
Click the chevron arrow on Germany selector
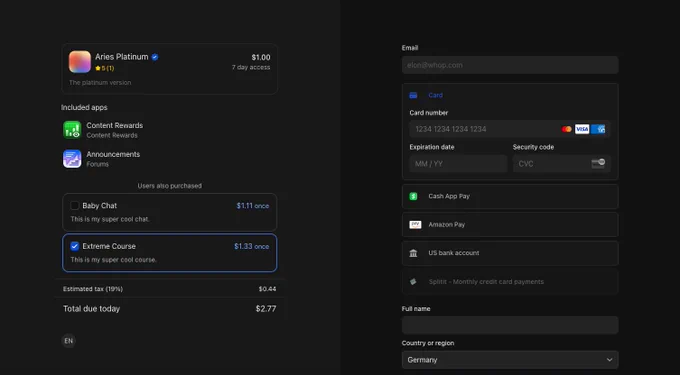point(609,360)
